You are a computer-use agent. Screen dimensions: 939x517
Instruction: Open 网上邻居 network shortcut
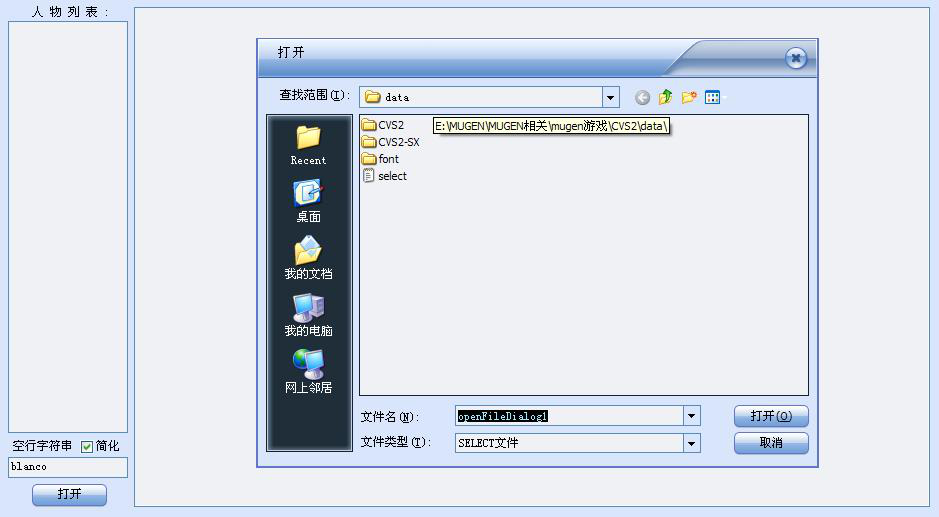[x=308, y=371]
